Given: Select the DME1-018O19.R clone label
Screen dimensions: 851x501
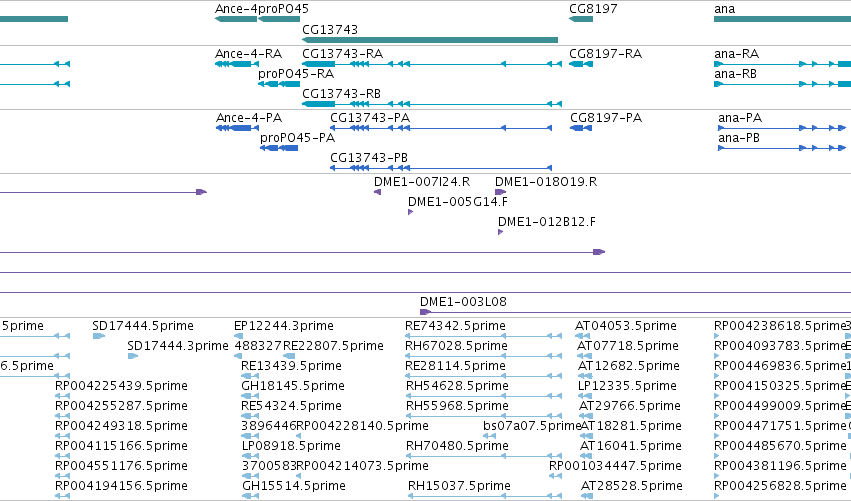Looking at the screenshot, I should point(546,182).
